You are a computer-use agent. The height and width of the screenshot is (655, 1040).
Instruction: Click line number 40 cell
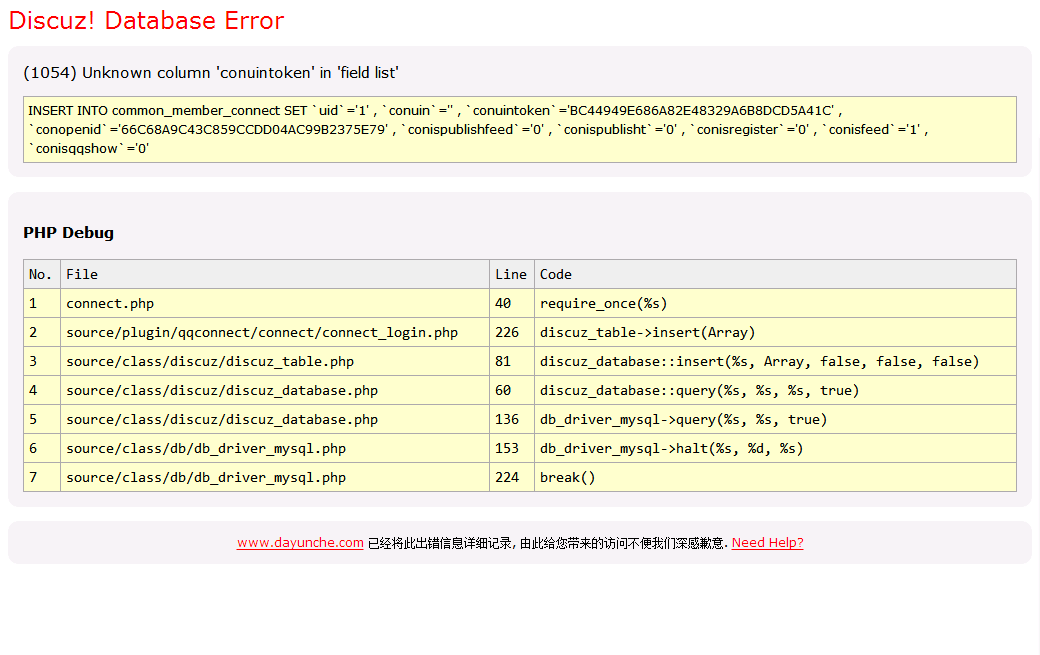tap(512, 304)
